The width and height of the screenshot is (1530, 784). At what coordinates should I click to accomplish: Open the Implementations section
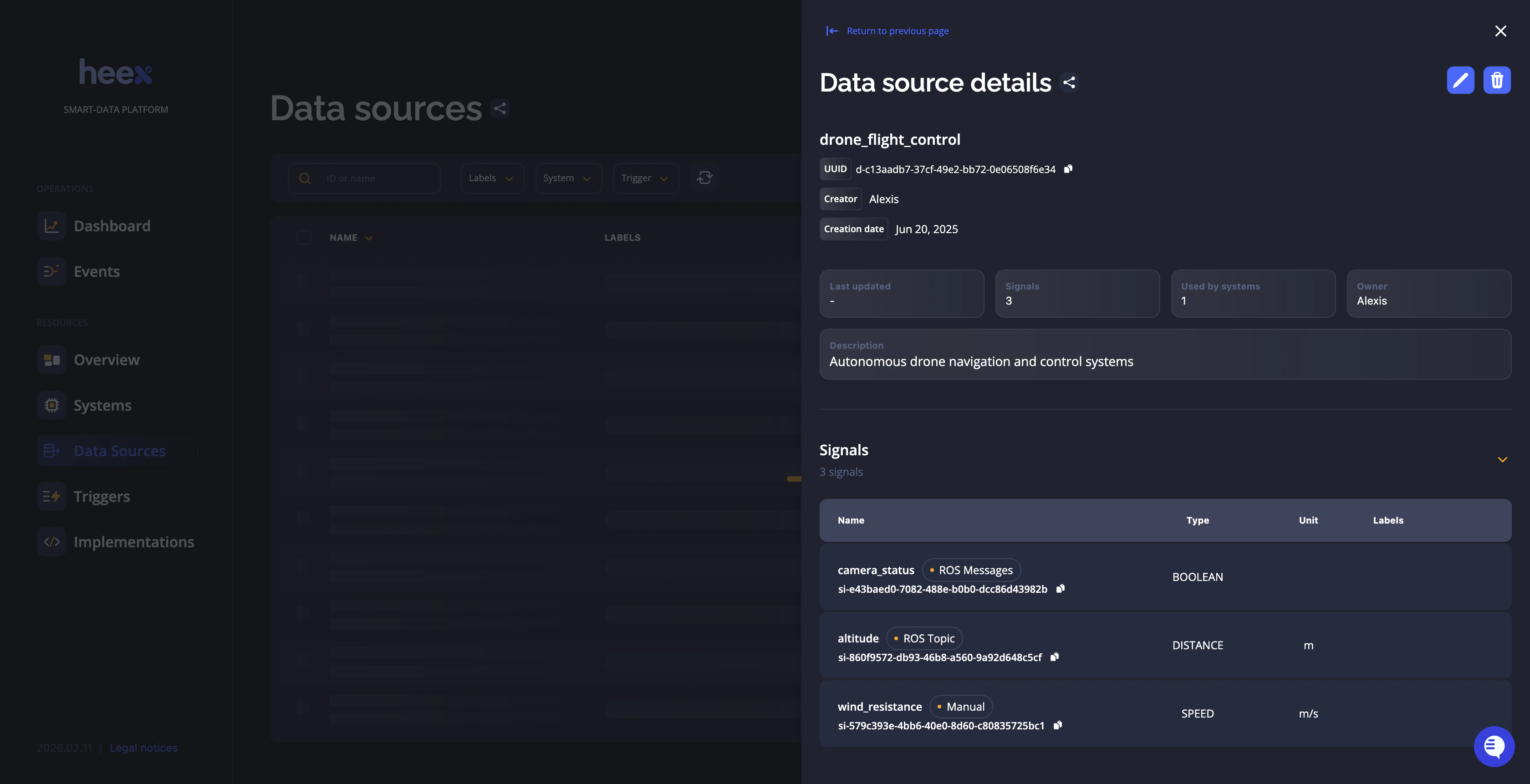[x=133, y=542]
